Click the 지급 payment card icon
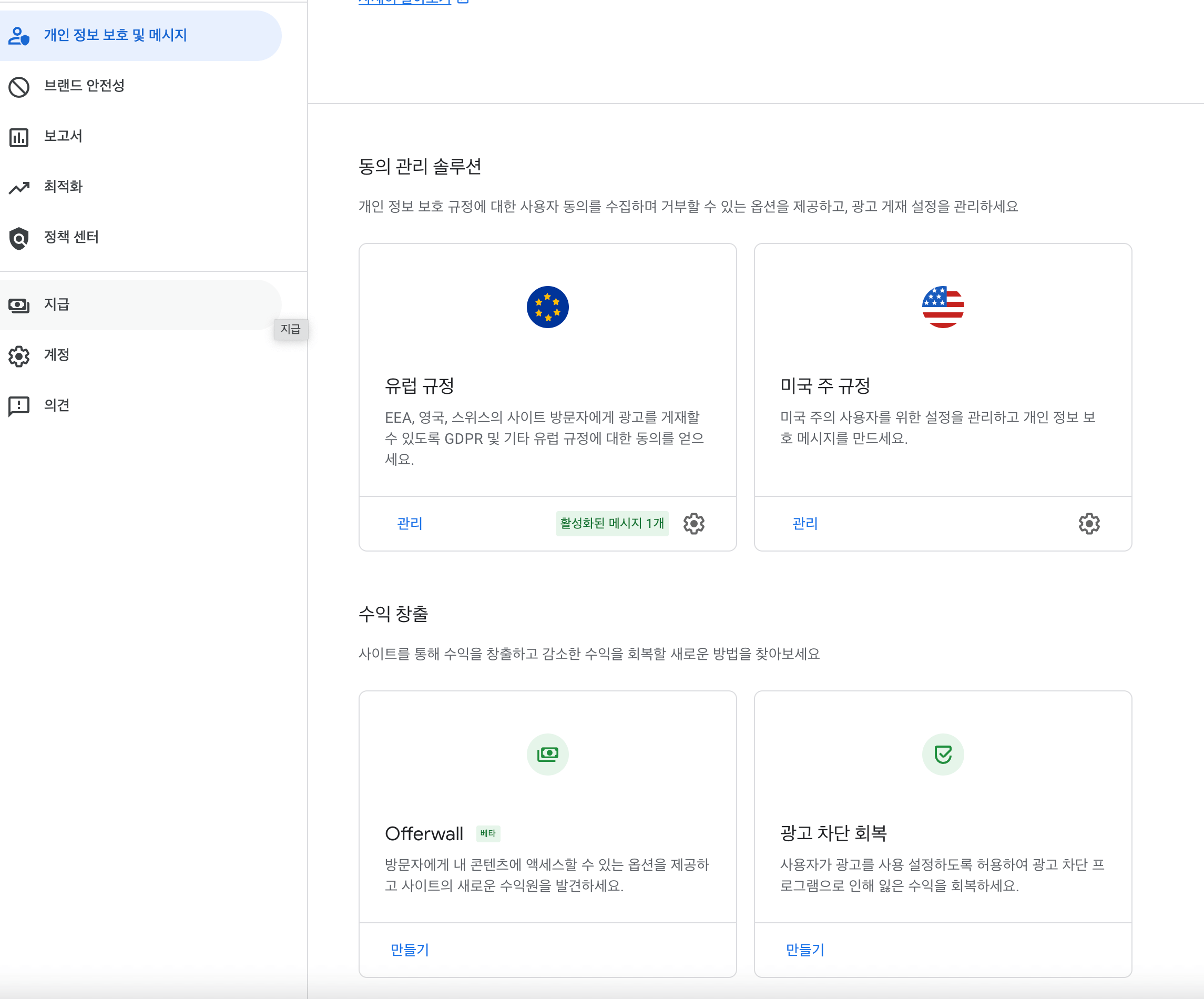Viewport: 1204px width, 999px height. click(19, 305)
